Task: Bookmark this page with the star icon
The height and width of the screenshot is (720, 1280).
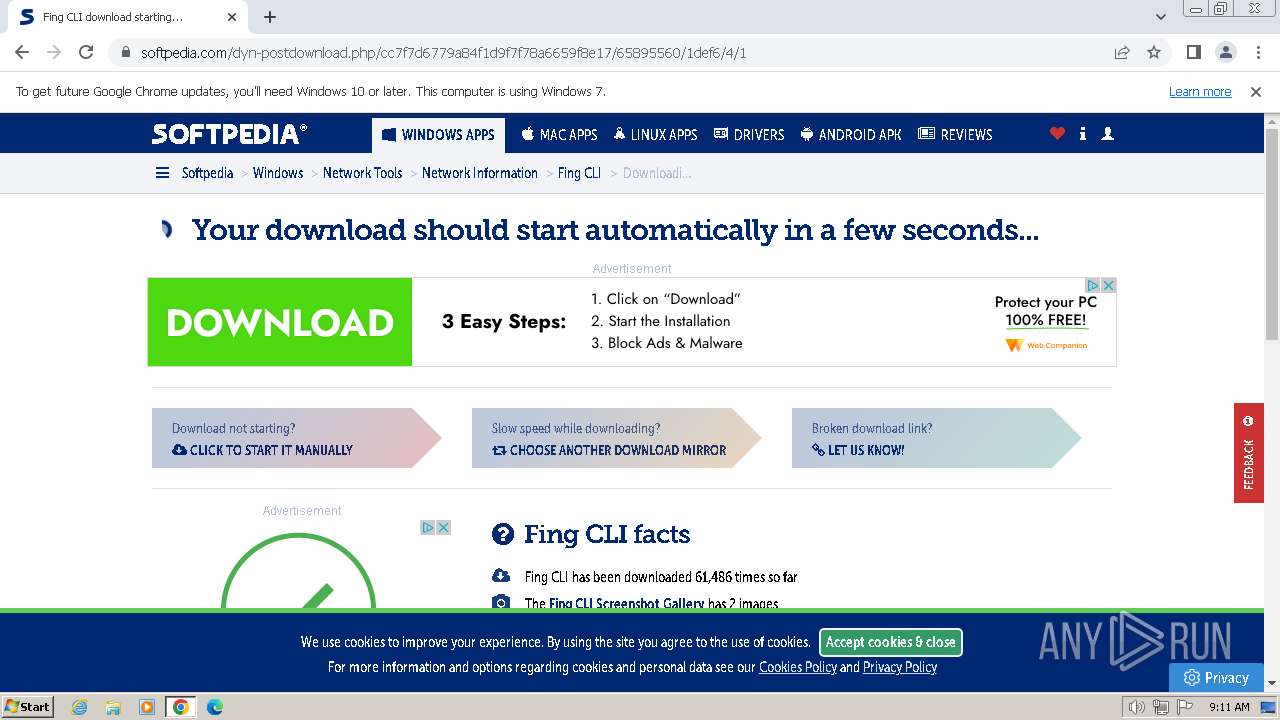Action: pos(1154,53)
